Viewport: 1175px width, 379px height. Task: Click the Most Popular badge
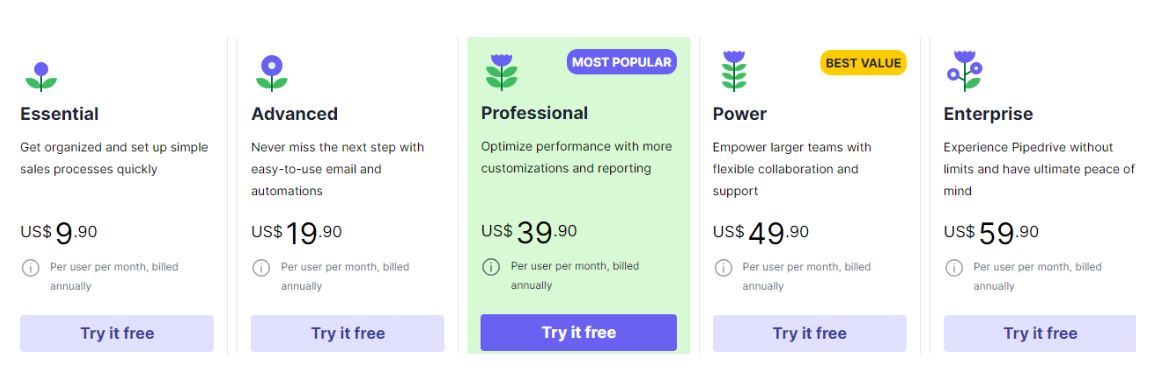click(x=621, y=62)
